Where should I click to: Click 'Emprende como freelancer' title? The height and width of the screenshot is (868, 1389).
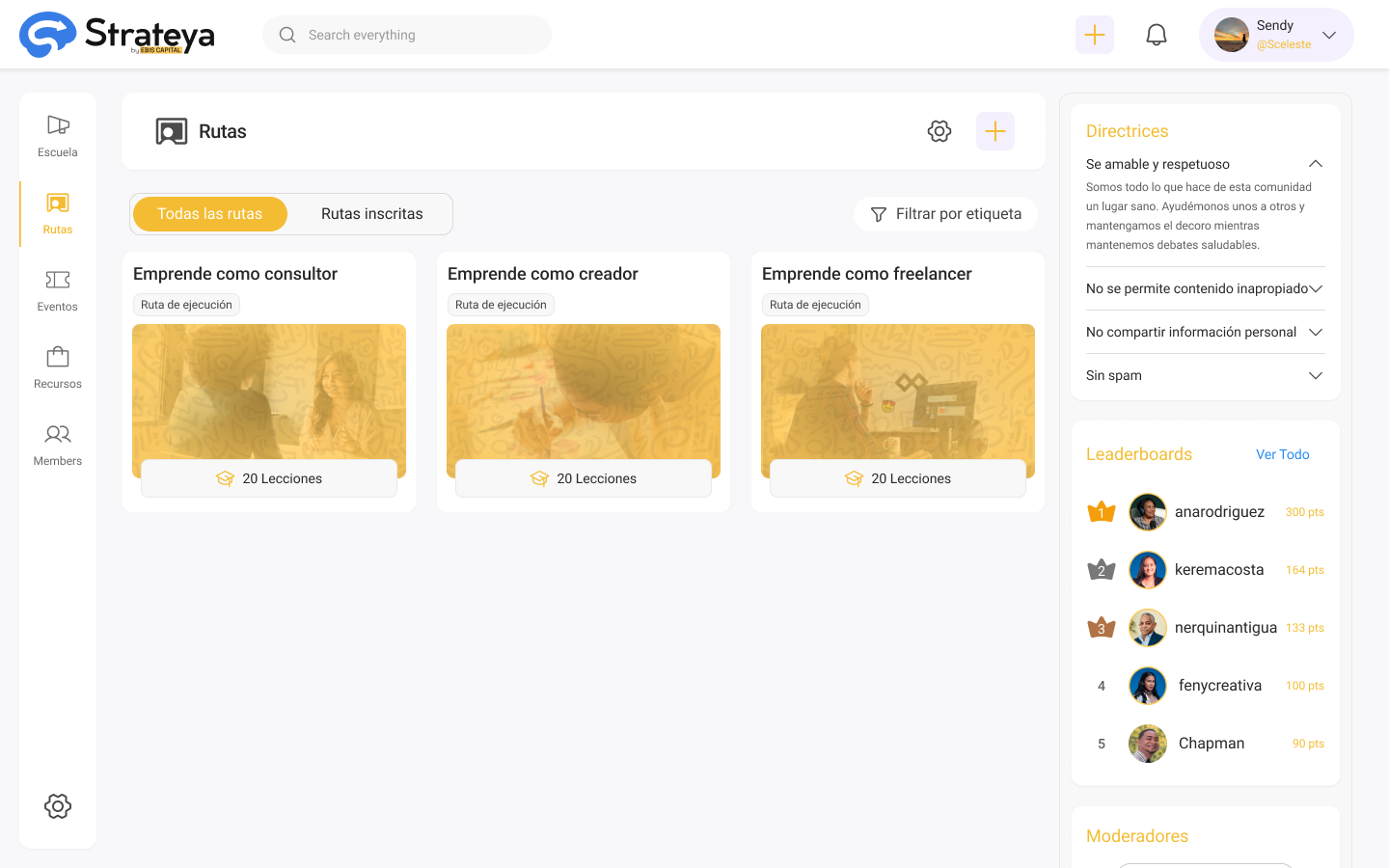[867, 274]
